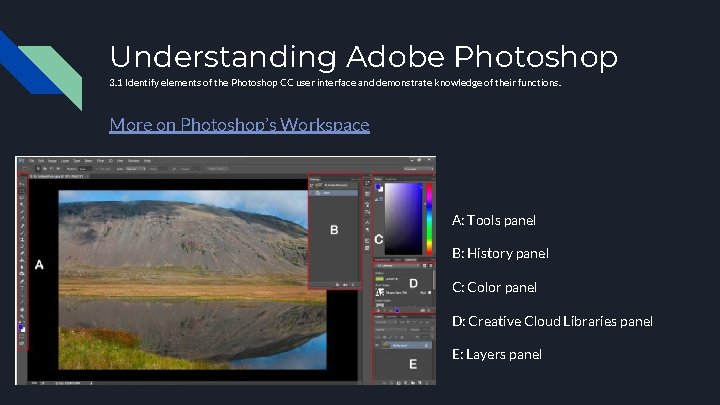Screen dimensions: 720x405
Task: Open the library selection dropdown
Action: click(398, 266)
